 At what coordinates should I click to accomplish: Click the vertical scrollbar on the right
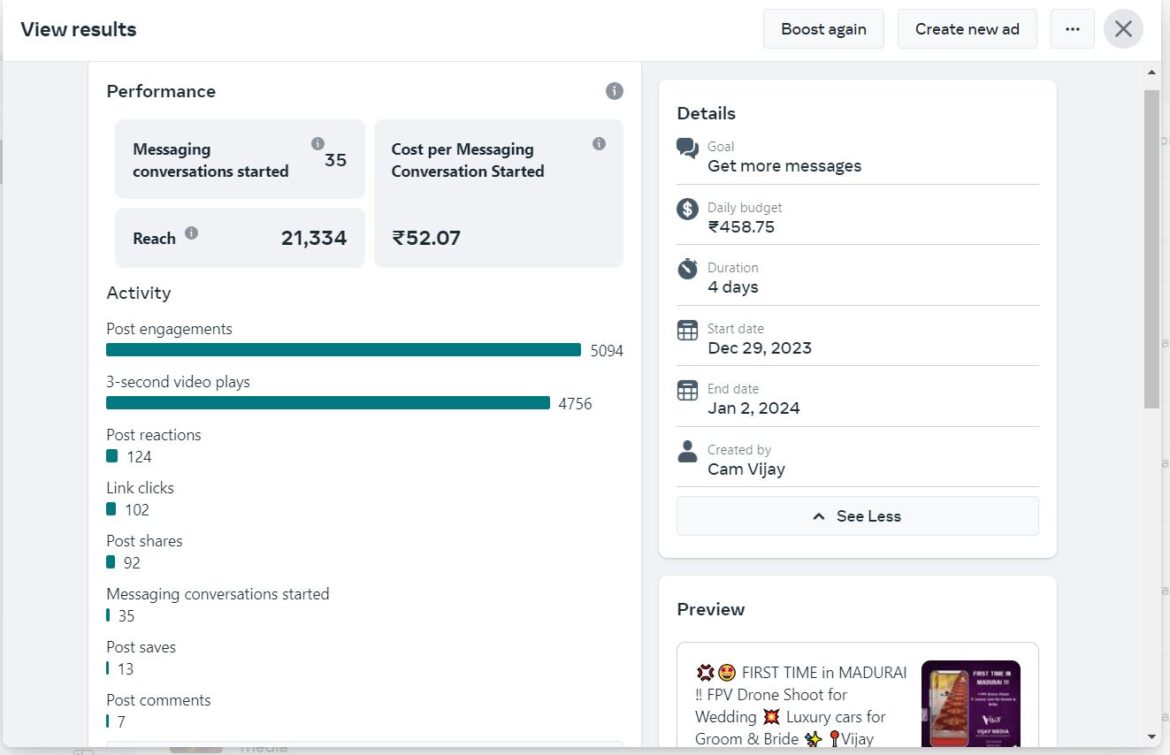1152,250
